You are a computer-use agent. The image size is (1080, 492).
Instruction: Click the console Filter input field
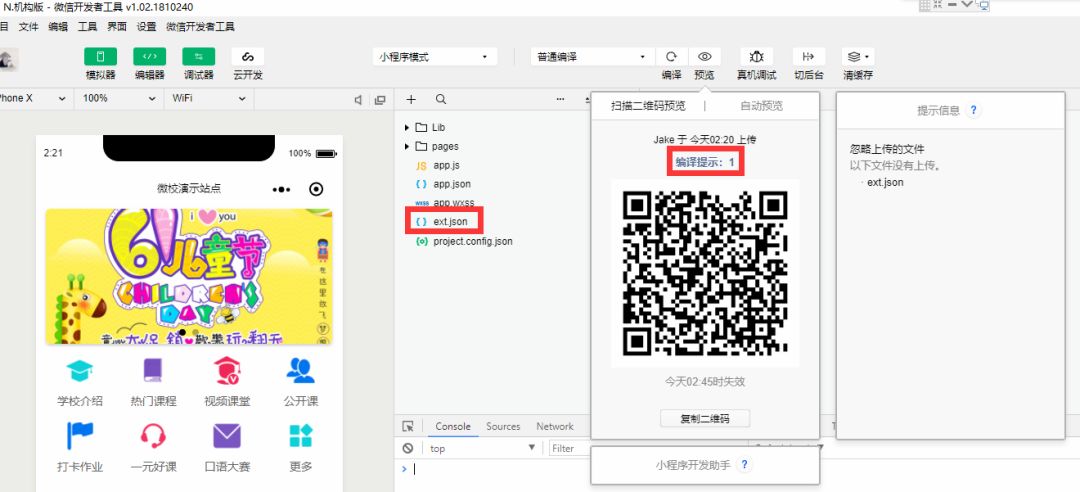coord(570,449)
